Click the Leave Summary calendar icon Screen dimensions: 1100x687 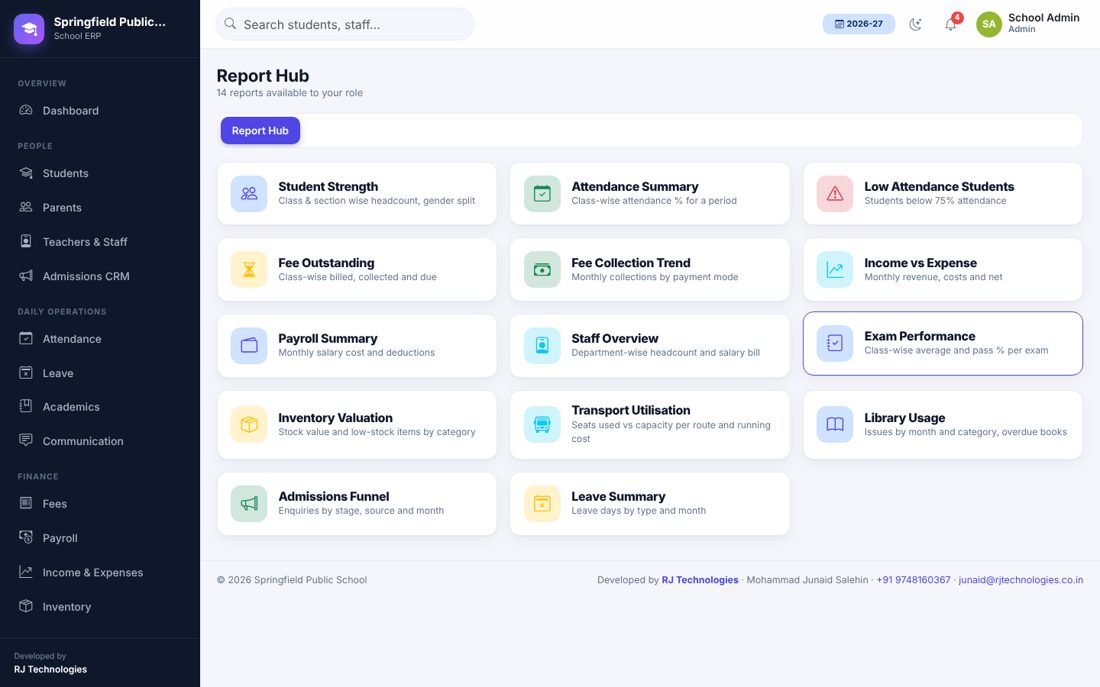(x=542, y=503)
